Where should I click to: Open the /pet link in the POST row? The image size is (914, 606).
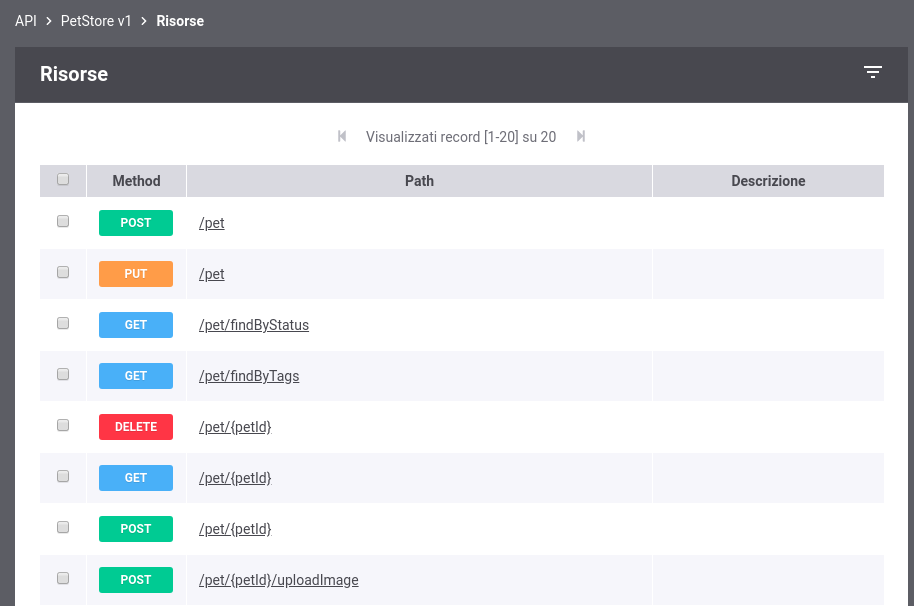tap(212, 223)
